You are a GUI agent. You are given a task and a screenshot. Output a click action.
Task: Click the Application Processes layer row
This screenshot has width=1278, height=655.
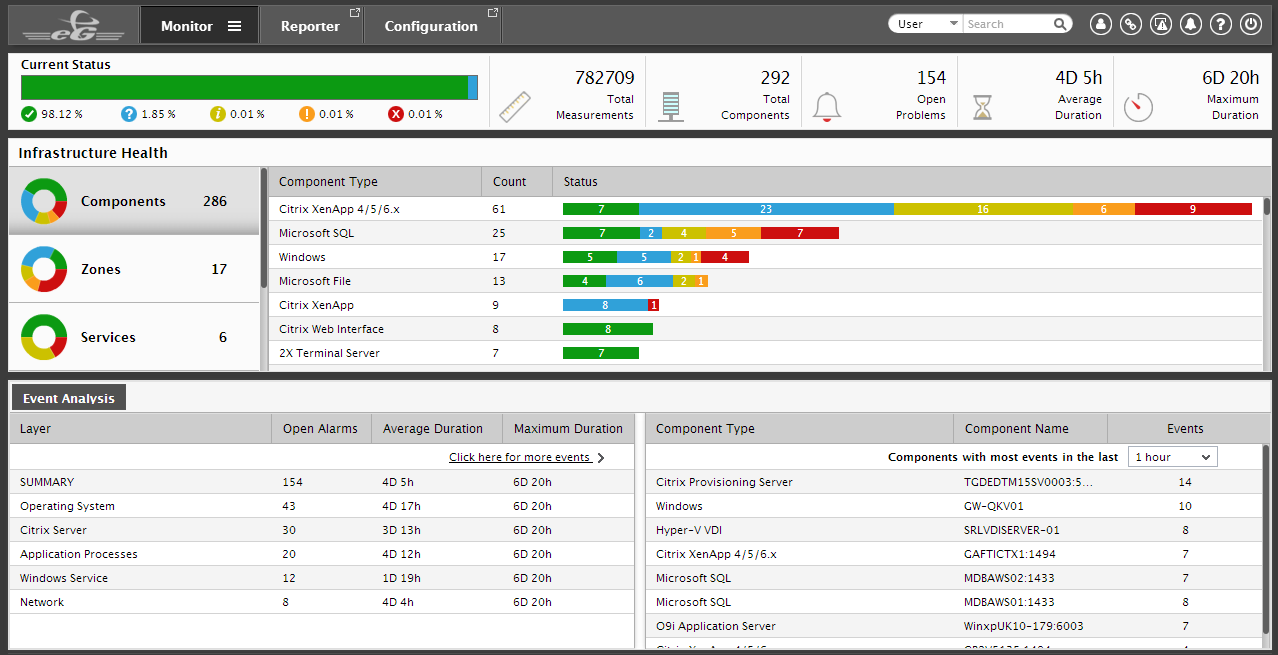coord(321,554)
